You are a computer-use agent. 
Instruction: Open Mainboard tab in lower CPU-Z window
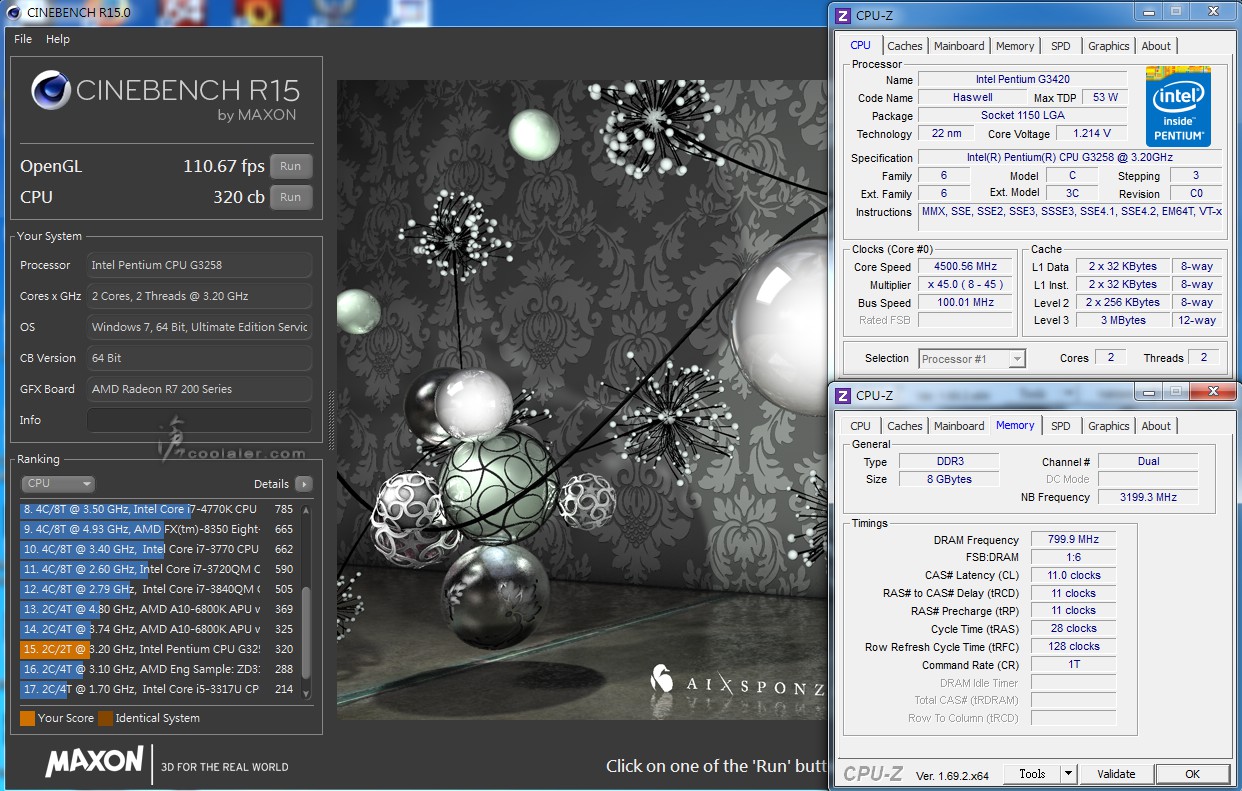point(959,426)
